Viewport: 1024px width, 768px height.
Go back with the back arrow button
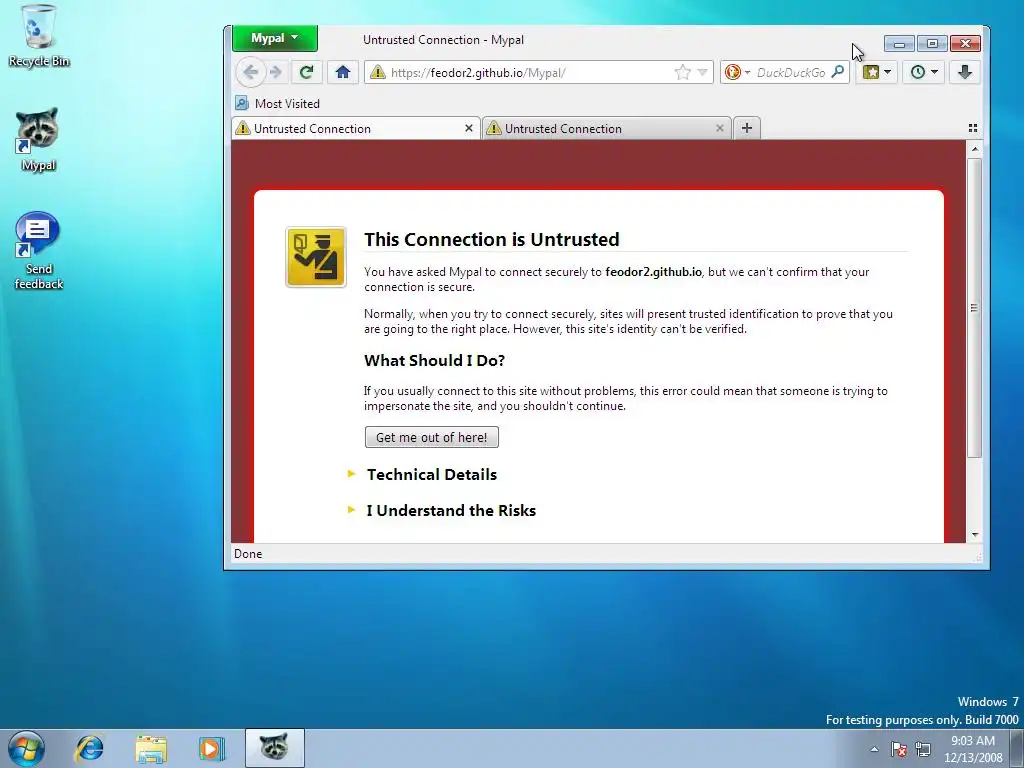coord(250,72)
